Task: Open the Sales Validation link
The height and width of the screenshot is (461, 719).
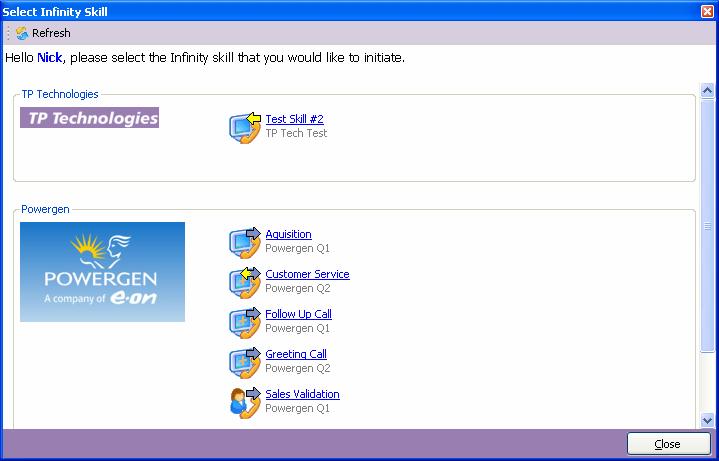Action: coord(303,394)
